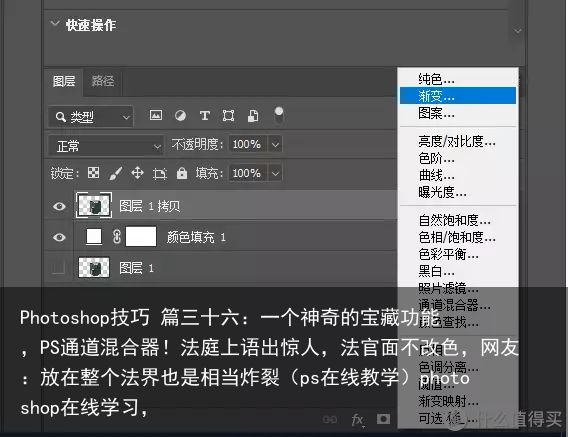This screenshot has width=568, height=437.
Task: Toggle the layer filtering on/off switch
Action: click(x=279, y=115)
